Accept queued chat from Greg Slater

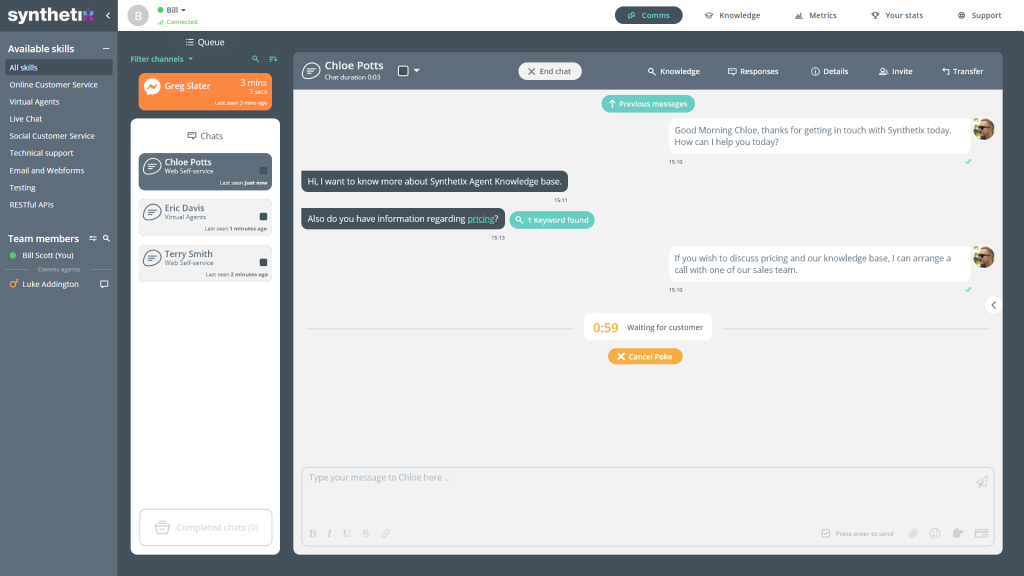(205, 91)
